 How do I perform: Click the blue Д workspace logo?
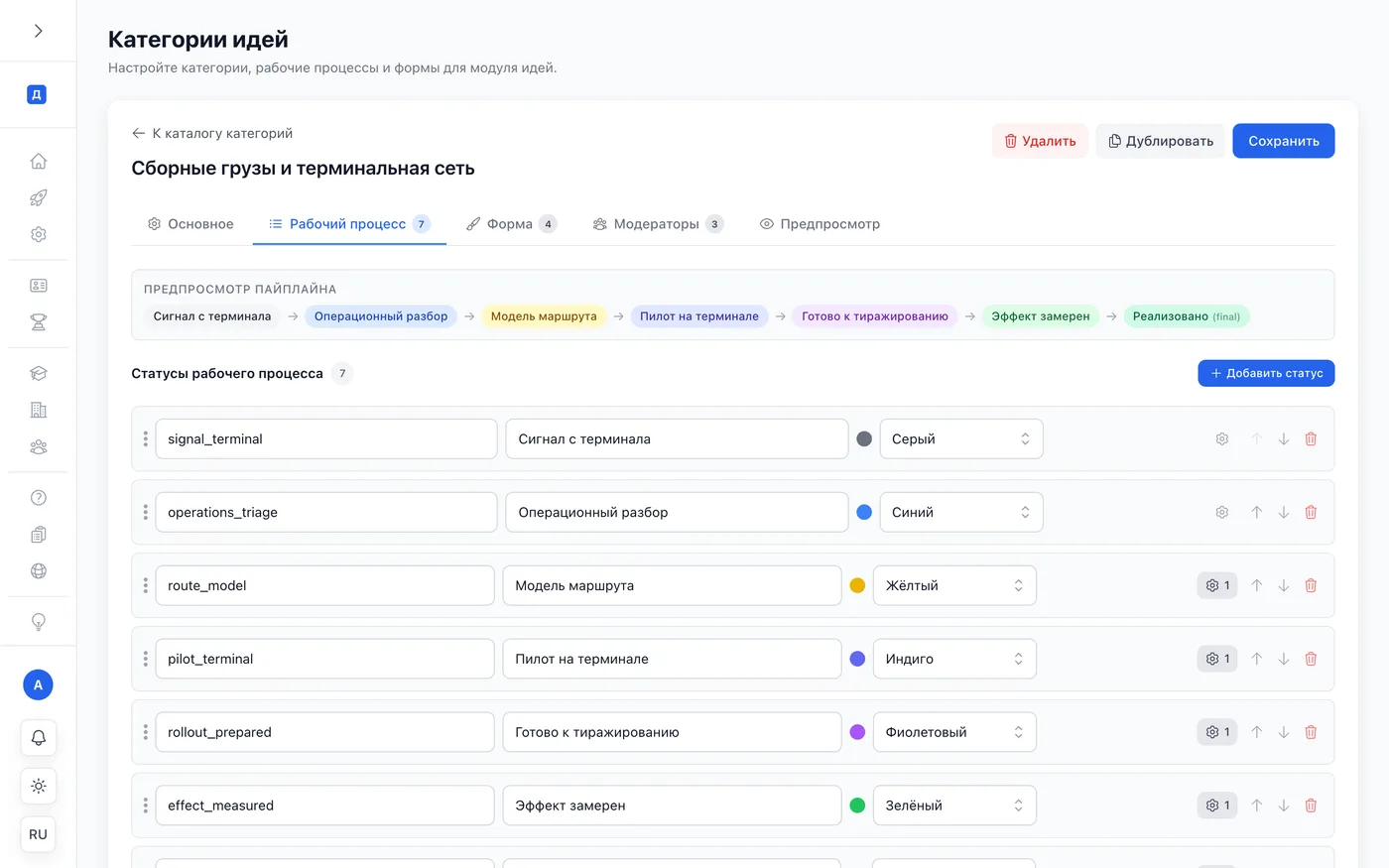point(37,95)
